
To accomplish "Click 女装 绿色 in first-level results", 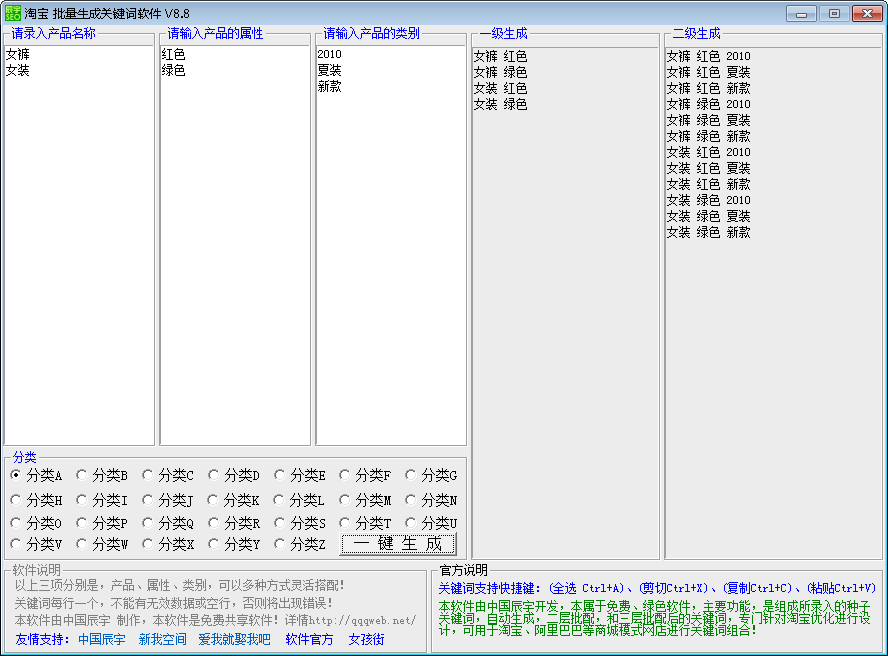I will pos(501,104).
